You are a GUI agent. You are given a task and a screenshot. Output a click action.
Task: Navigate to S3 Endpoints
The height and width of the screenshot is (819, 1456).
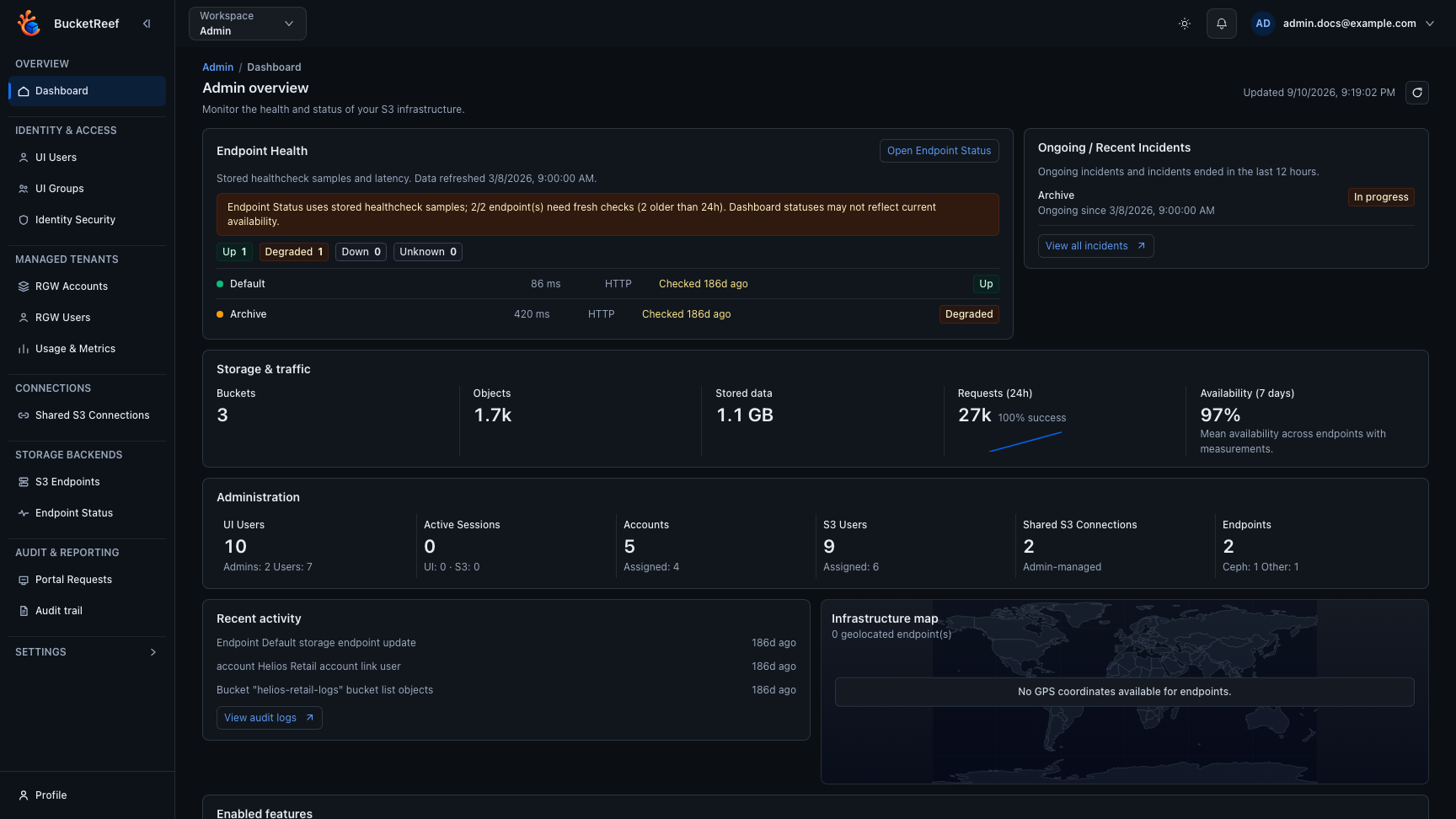[87, 482]
